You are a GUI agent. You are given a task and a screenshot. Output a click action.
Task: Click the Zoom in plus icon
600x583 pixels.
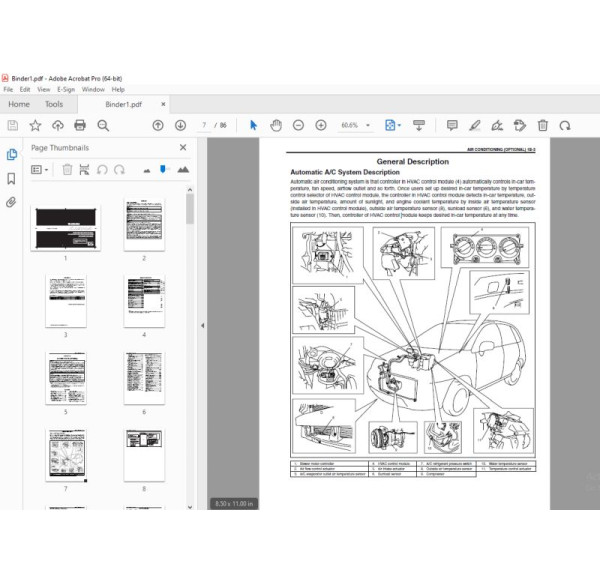pos(321,125)
